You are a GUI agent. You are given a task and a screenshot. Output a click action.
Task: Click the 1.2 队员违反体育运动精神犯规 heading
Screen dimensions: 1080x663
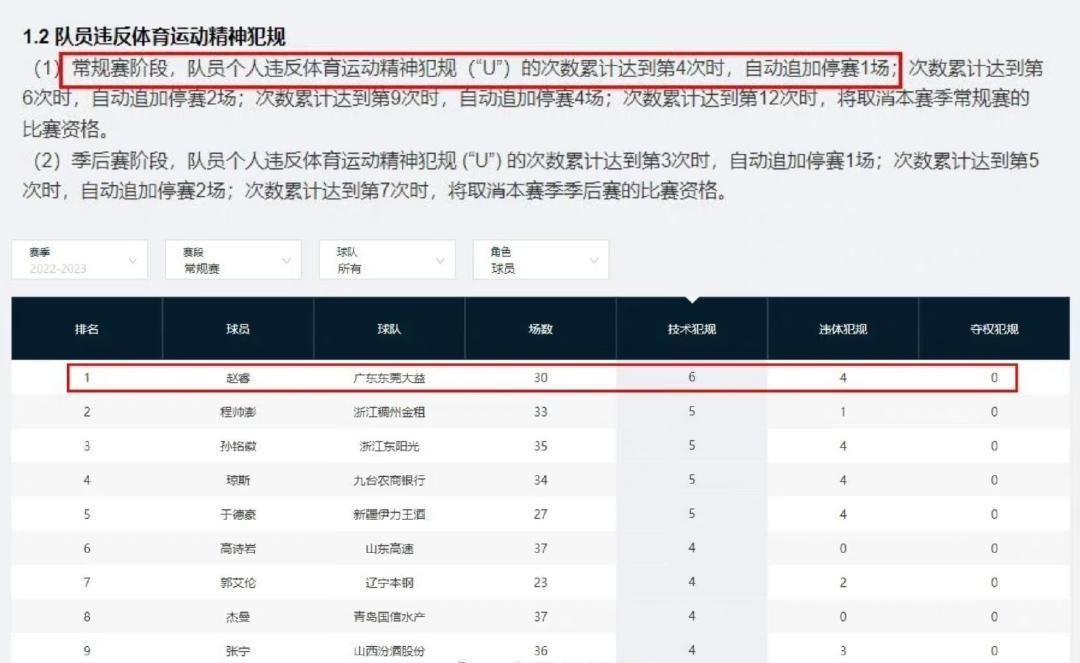tap(154, 37)
